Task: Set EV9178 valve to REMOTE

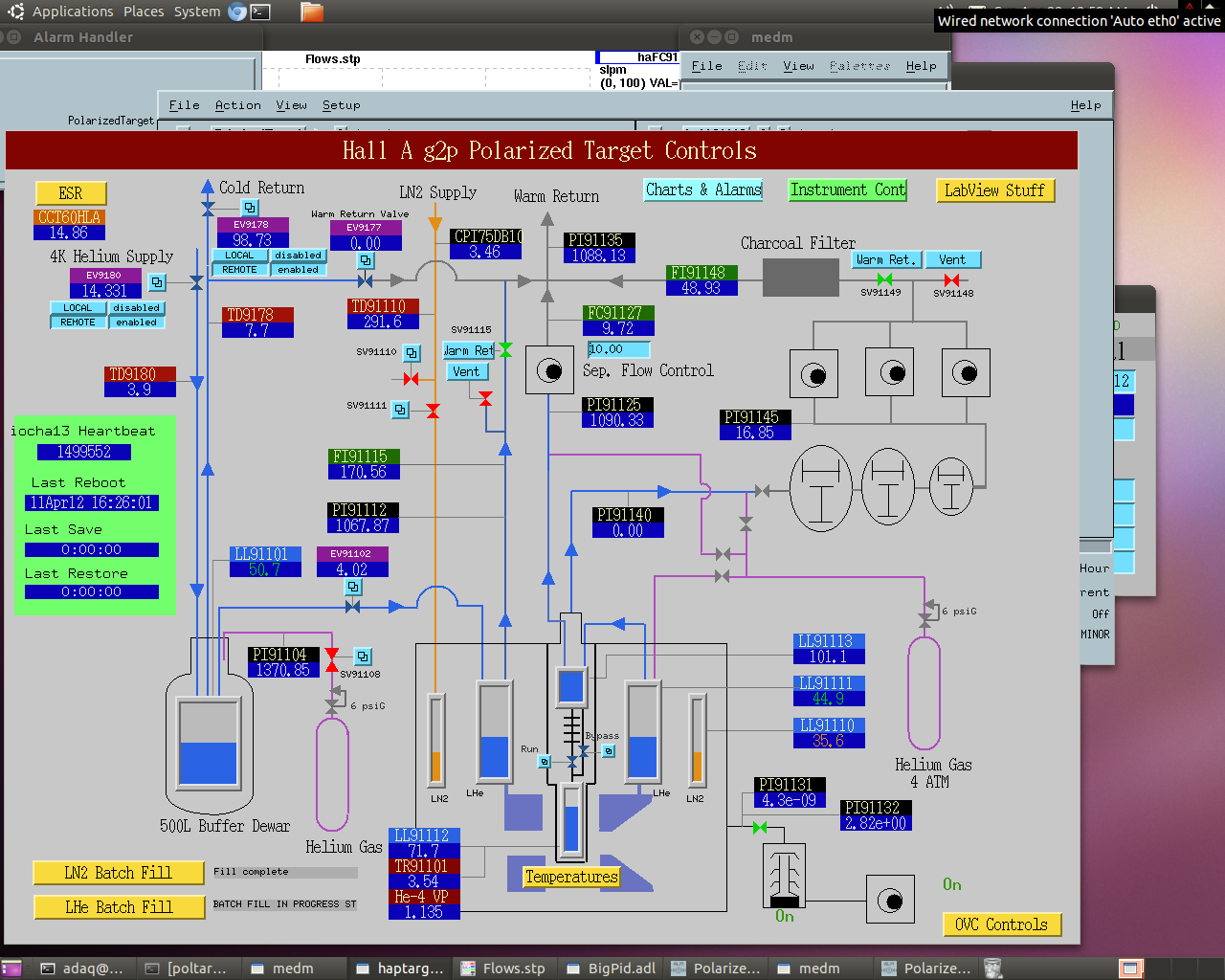Action: click(x=239, y=270)
